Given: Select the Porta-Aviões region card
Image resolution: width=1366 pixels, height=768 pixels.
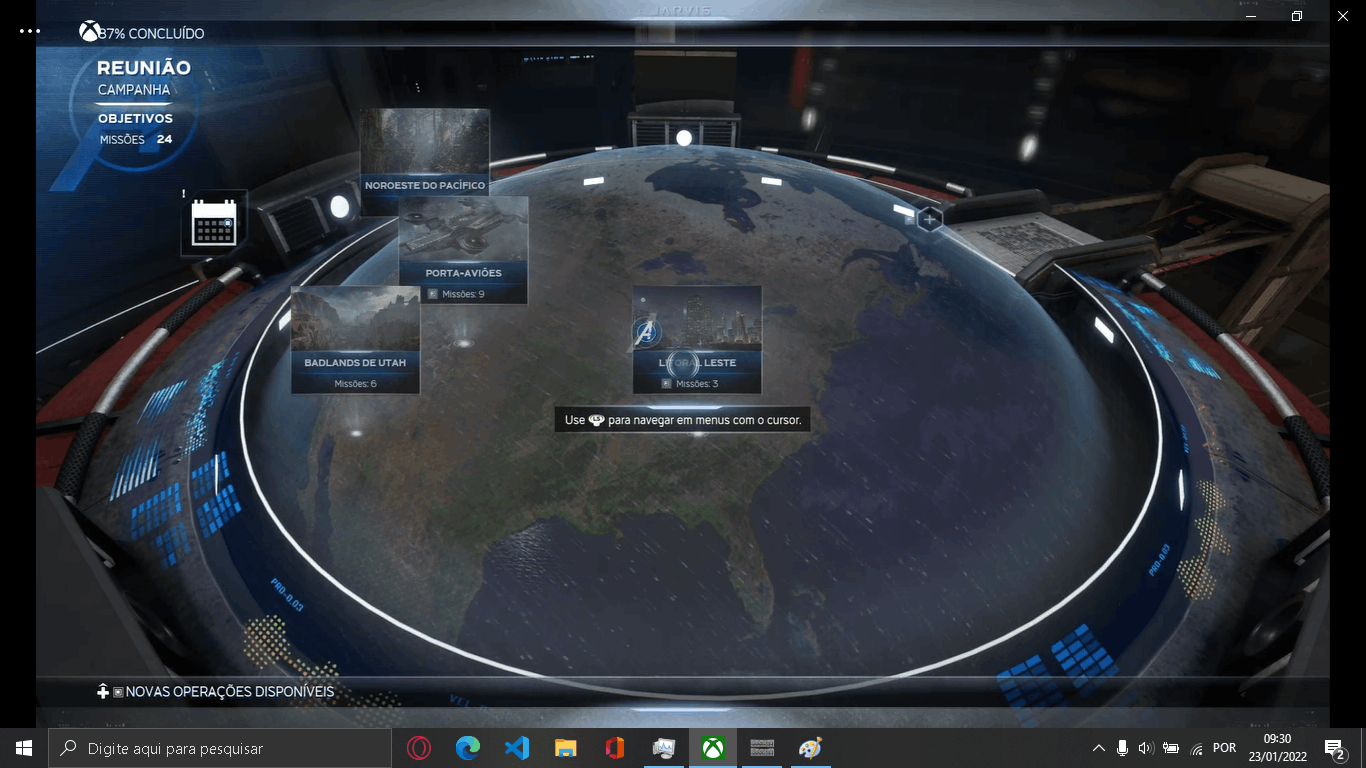Looking at the screenshot, I should [463, 250].
